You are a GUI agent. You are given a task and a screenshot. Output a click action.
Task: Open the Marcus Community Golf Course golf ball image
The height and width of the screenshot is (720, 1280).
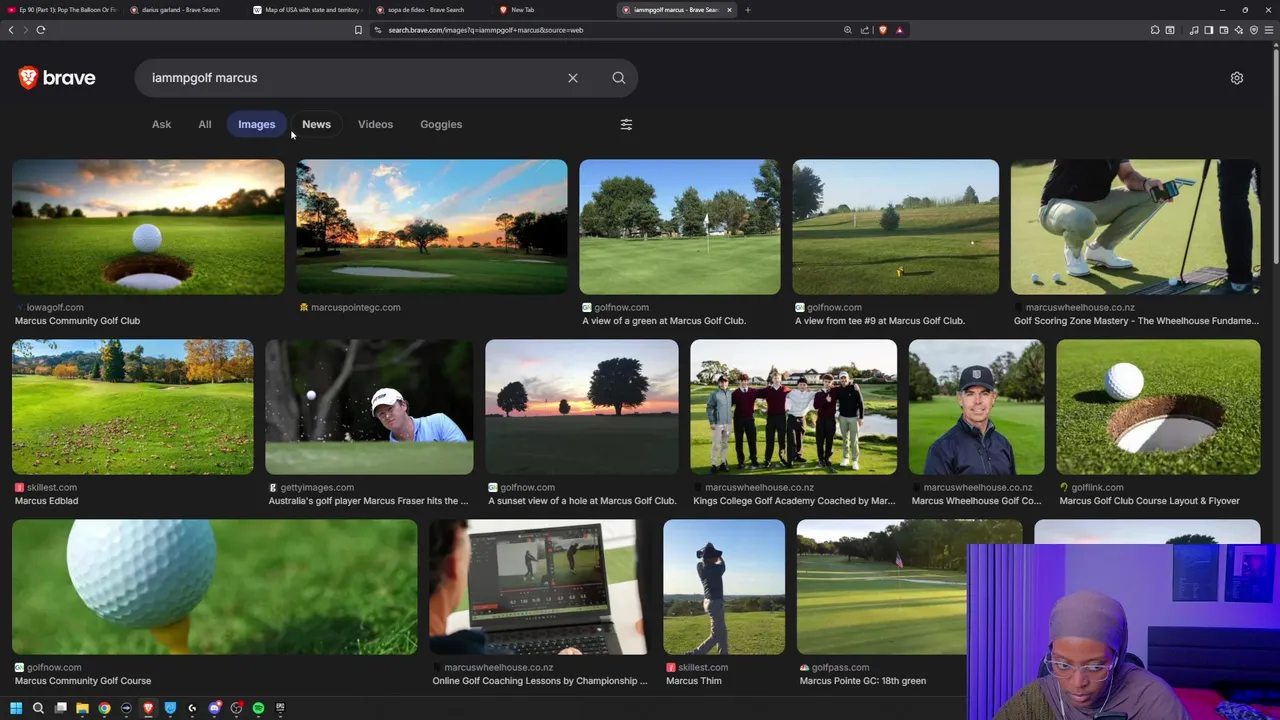pos(215,587)
